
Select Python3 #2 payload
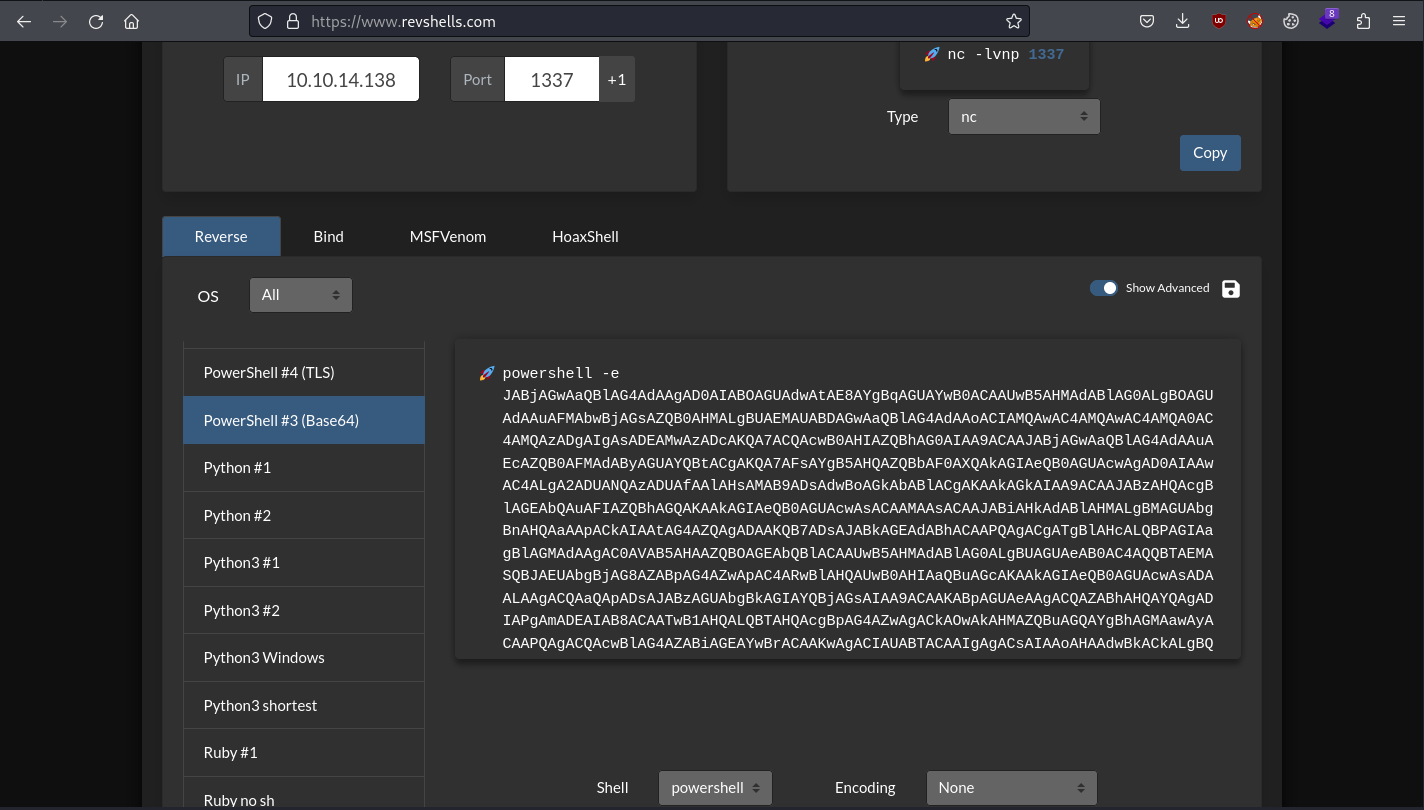(x=304, y=610)
